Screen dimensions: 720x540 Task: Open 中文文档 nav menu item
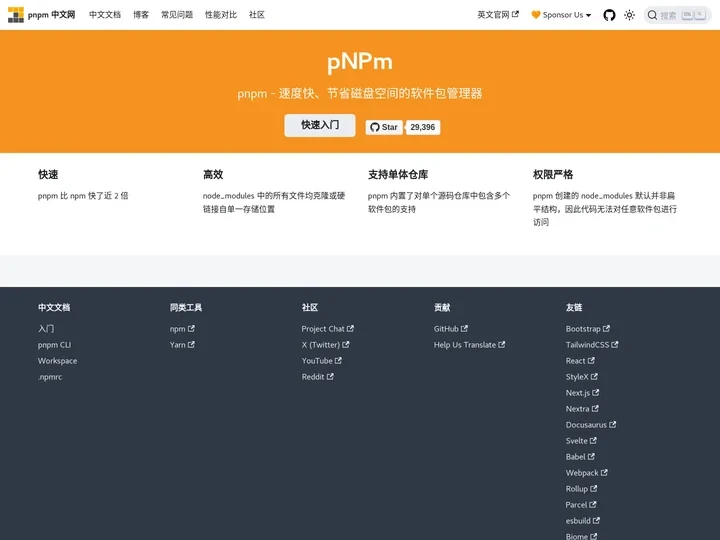(105, 15)
